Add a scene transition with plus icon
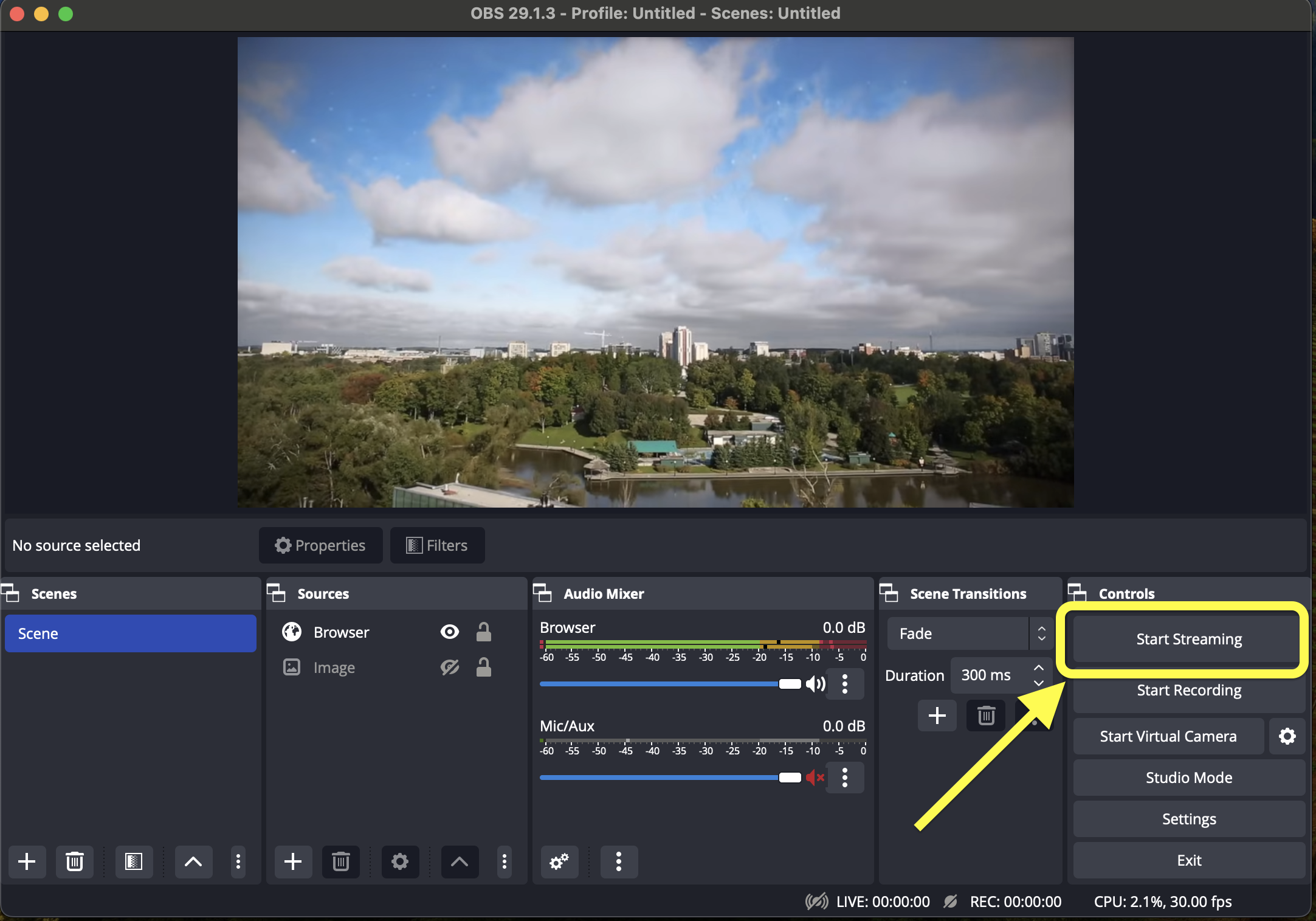The width and height of the screenshot is (1316, 921). coord(937,716)
